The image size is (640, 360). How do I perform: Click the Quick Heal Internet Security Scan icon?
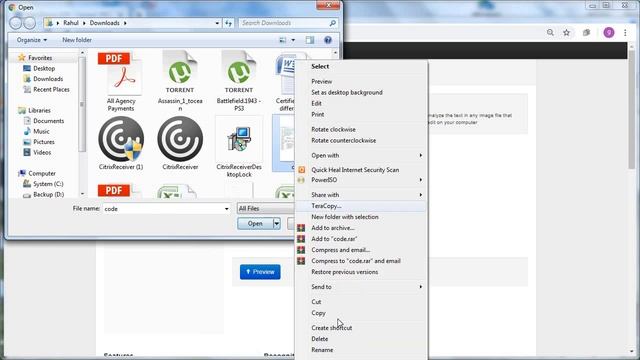(302, 170)
